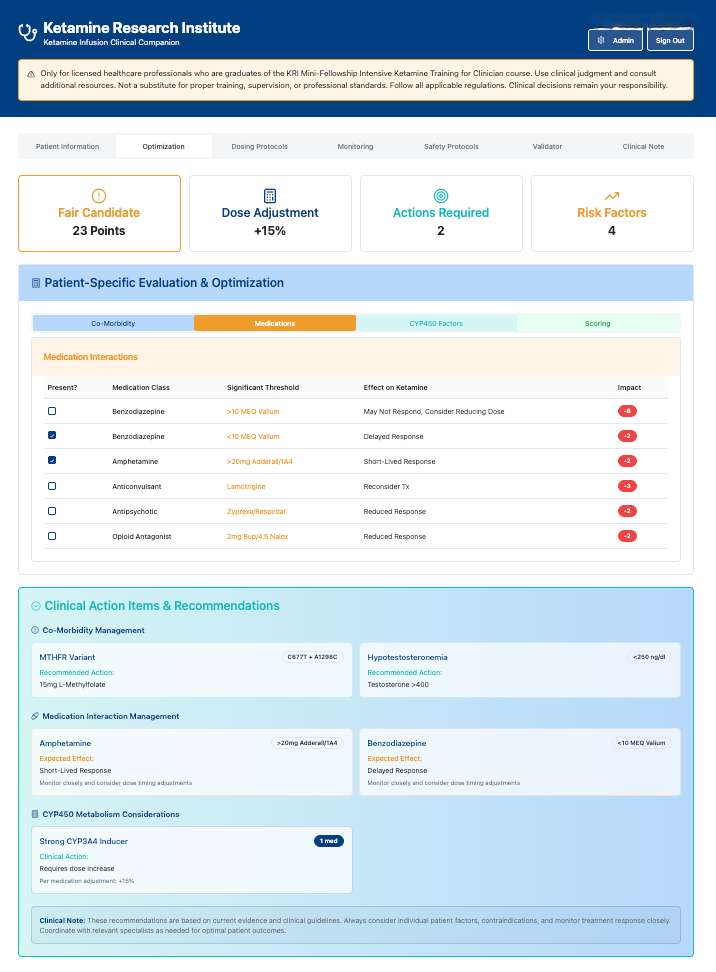The height and width of the screenshot is (972, 716).
Task: Switch to the Dosing Protocols tab
Action: pyautogui.click(x=259, y=147)
